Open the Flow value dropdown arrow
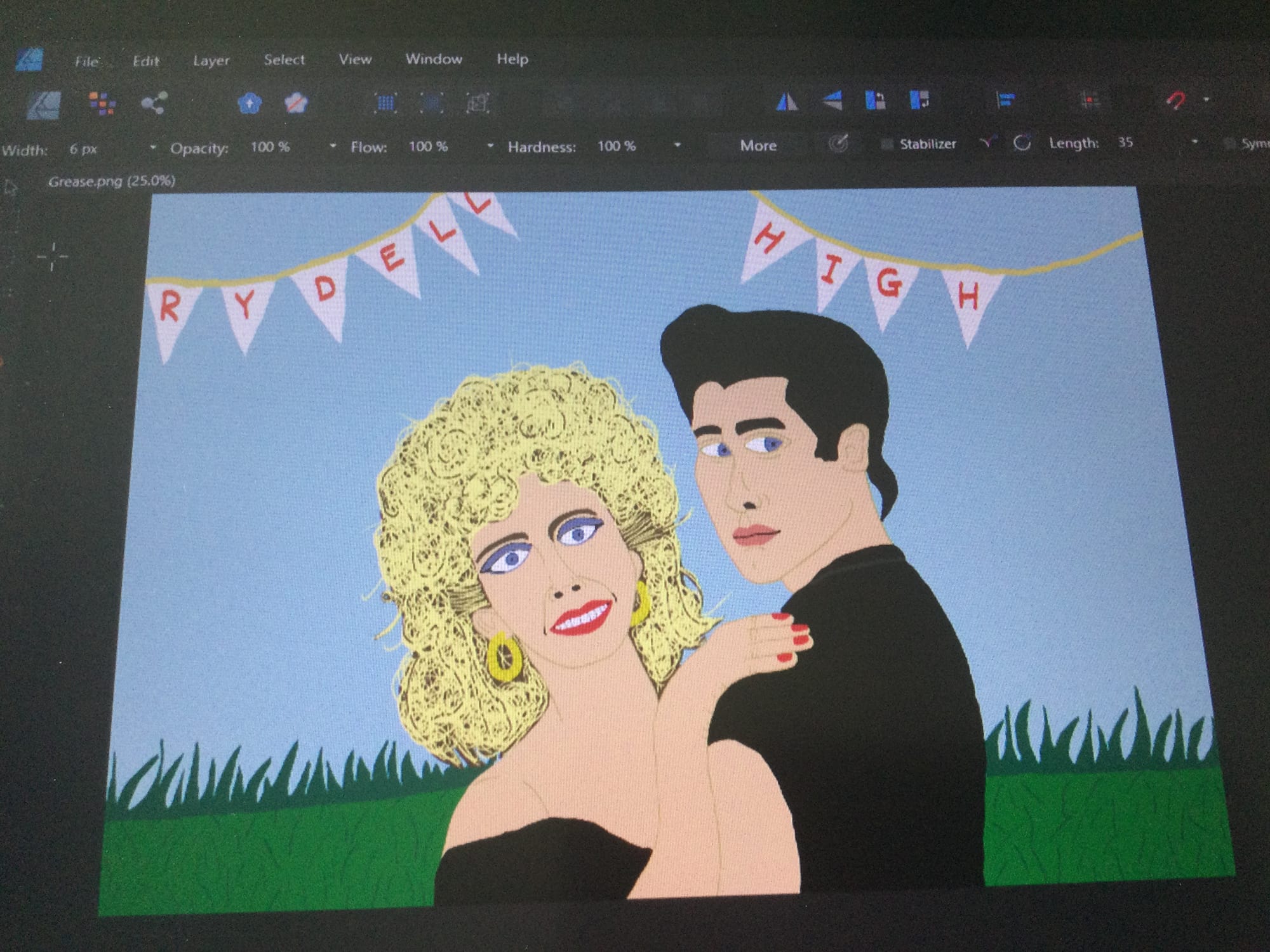This screenshot has height=952, width=1270. click(490, 146)
